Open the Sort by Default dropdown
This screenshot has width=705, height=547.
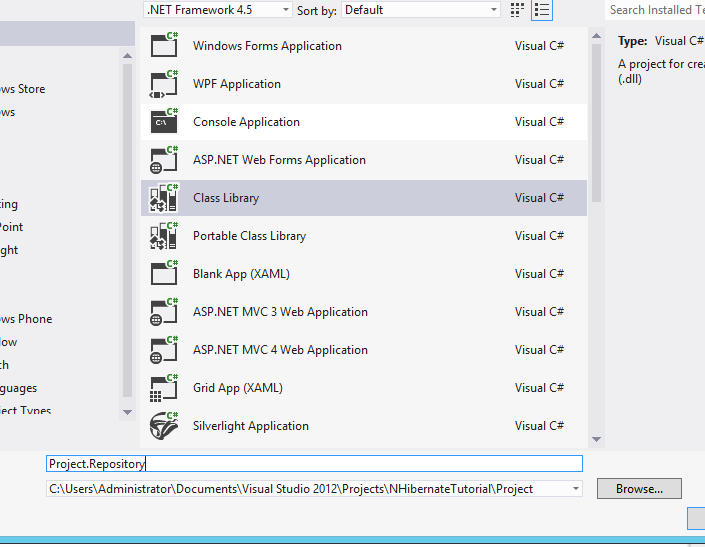click(421, 10)
